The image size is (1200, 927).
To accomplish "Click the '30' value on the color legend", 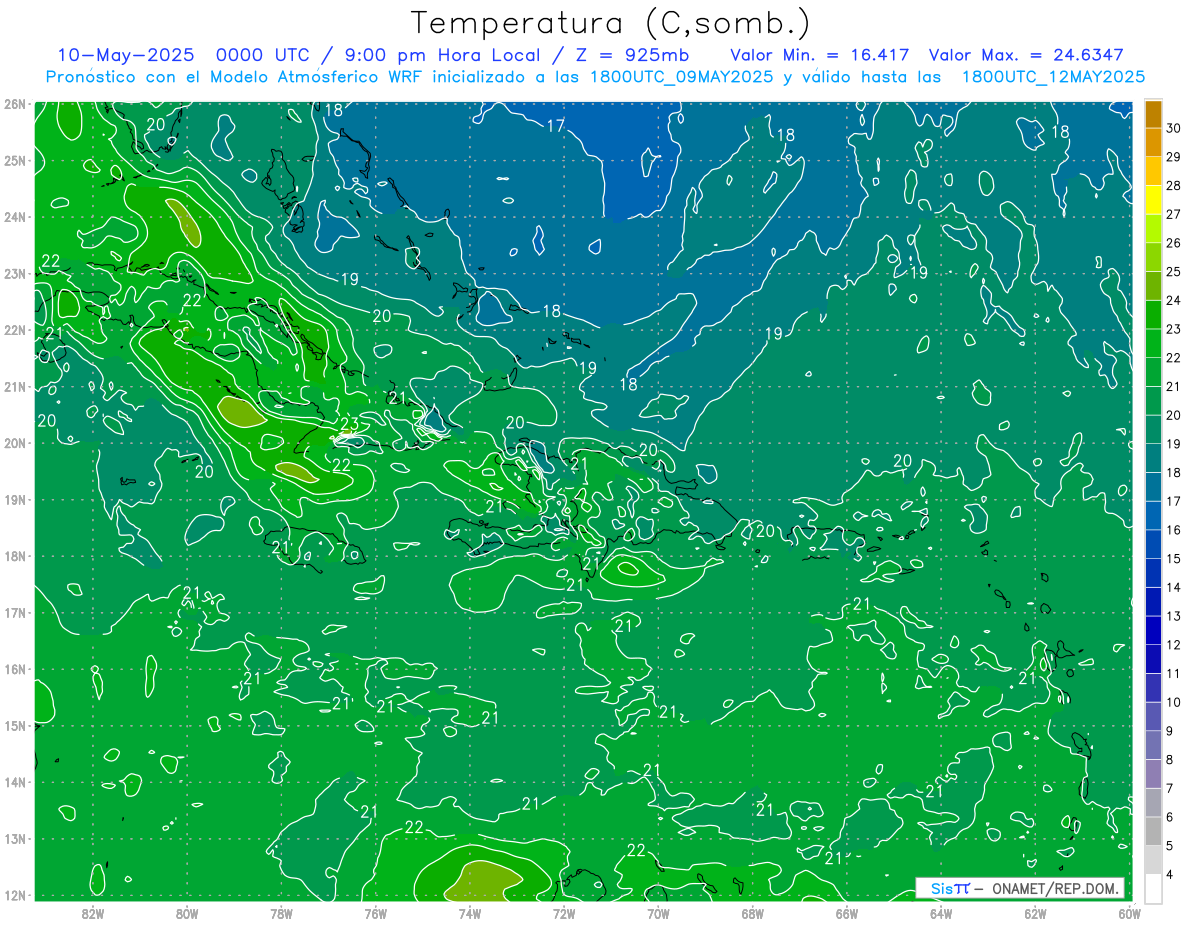I will (1174, 129).
